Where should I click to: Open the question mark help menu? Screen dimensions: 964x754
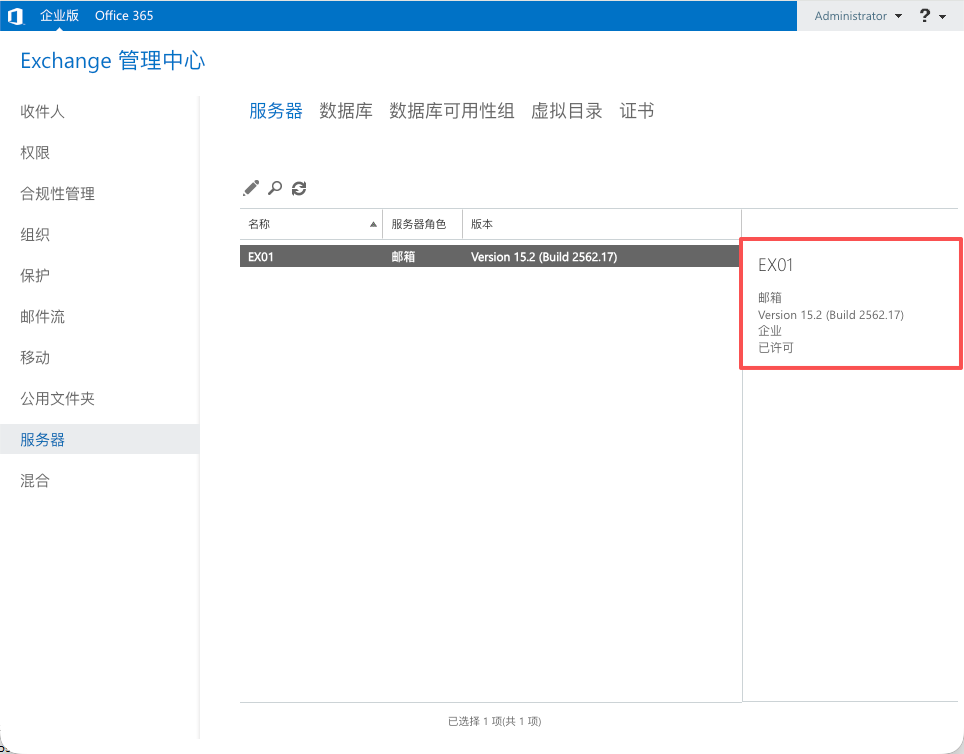point(932,16)
